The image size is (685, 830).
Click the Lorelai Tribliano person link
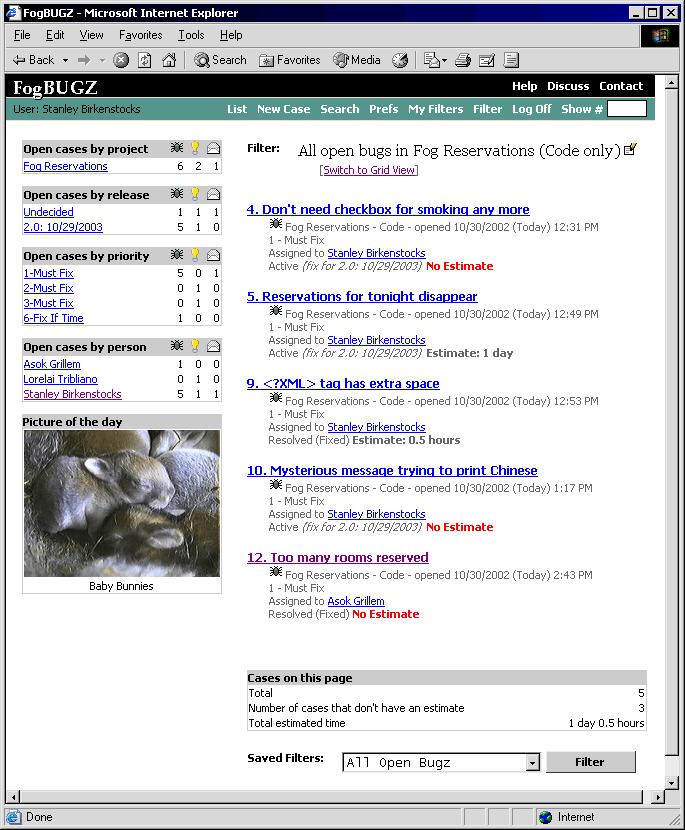pos(60,379)
